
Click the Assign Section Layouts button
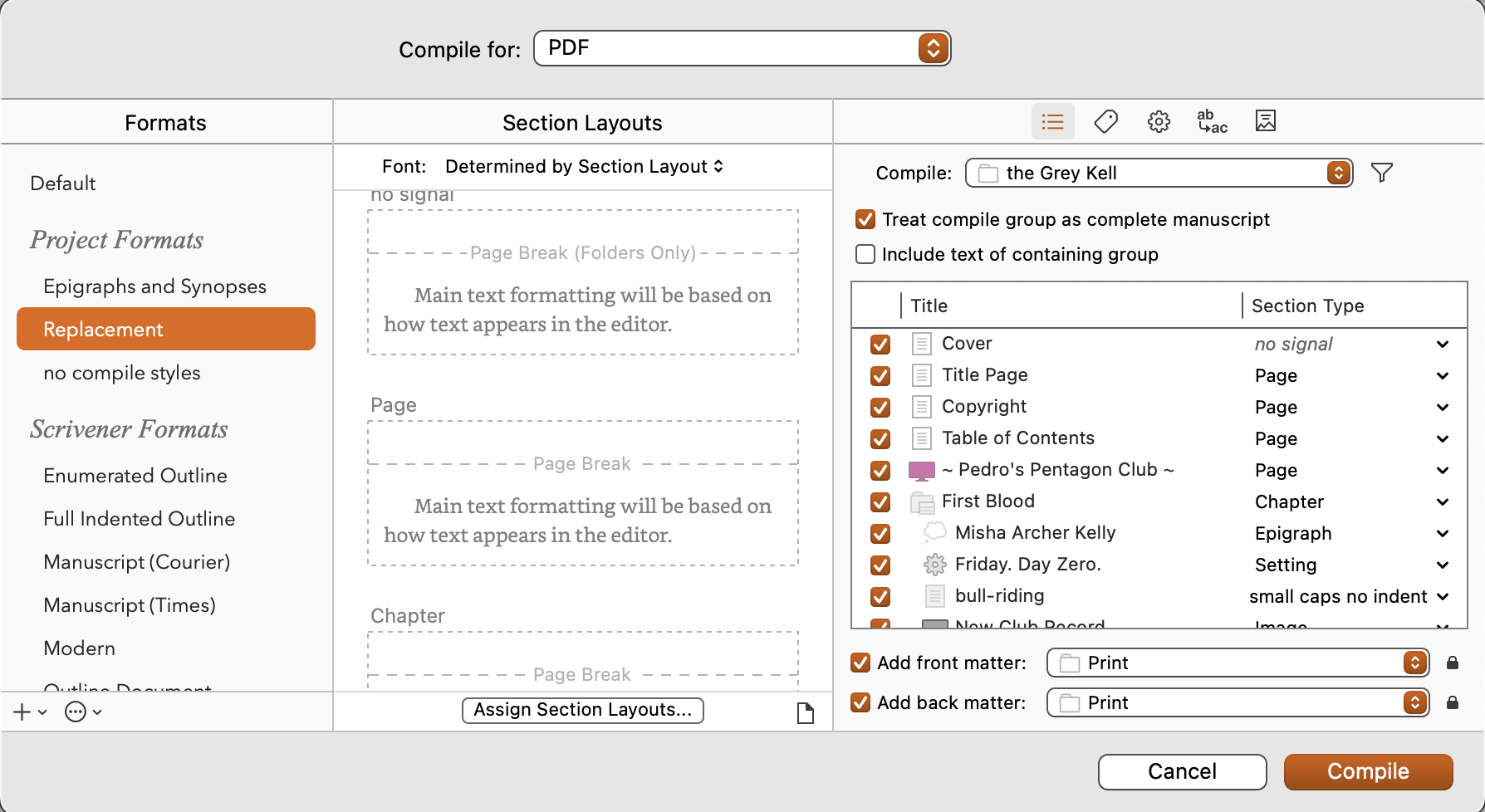point(582,710)
